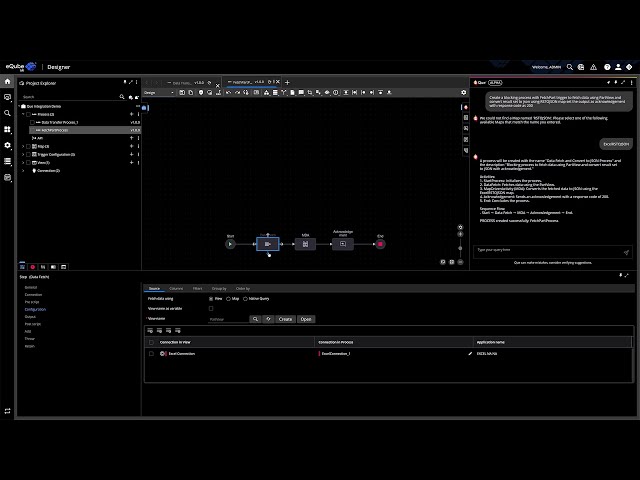Open the Project Explorer kebab menu
This screenshot has height=480, width=640.
point(137,82)
